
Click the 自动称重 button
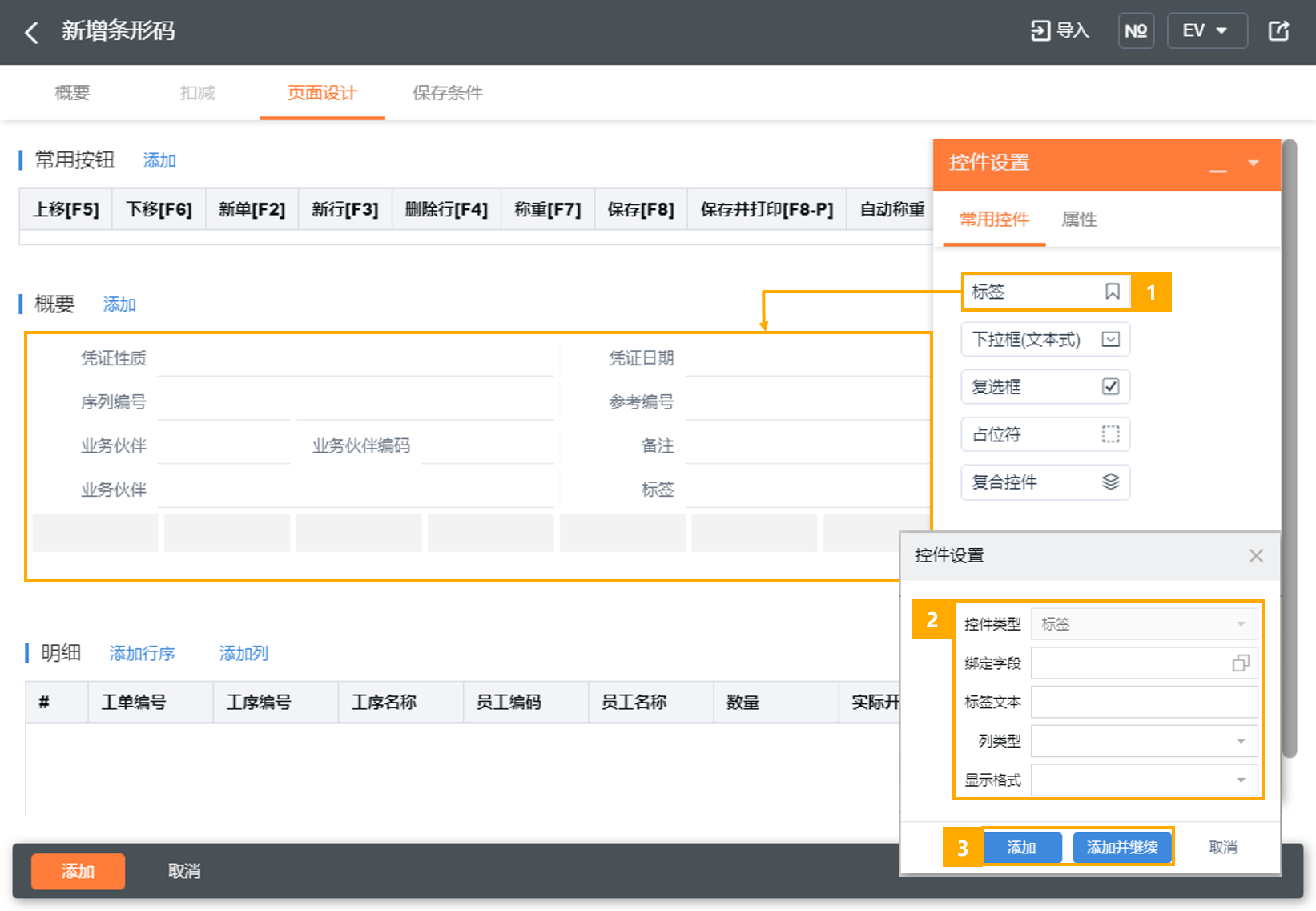[891, 209]
